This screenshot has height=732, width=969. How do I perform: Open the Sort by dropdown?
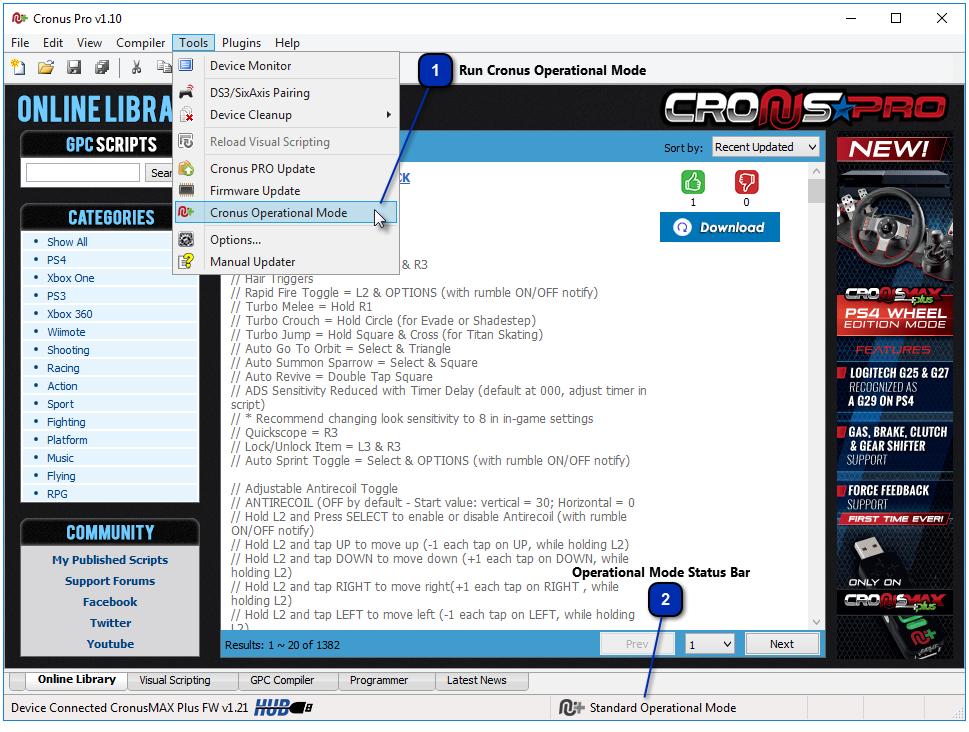(766, 147)
